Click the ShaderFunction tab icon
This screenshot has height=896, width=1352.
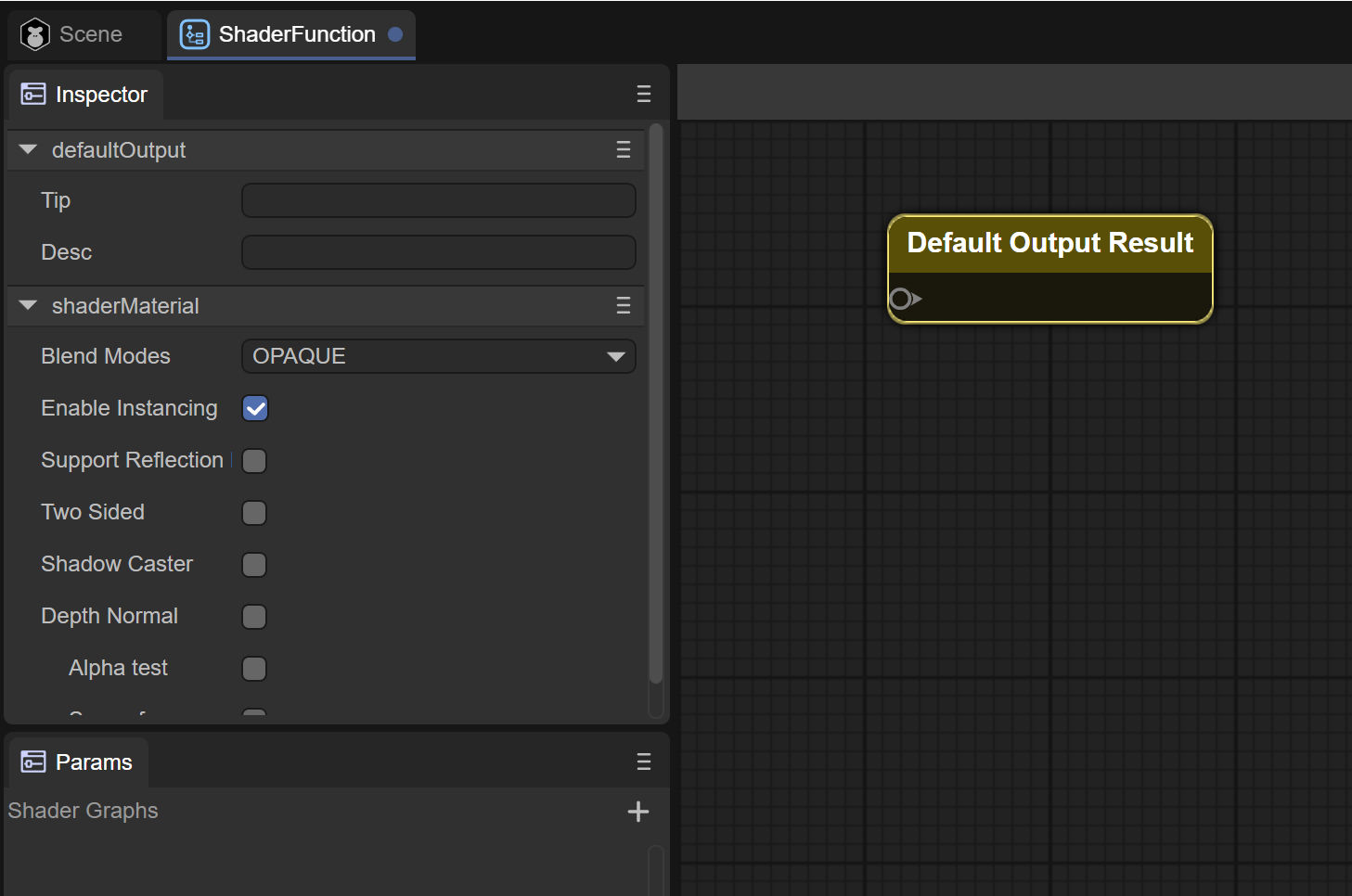pos(194,35)
